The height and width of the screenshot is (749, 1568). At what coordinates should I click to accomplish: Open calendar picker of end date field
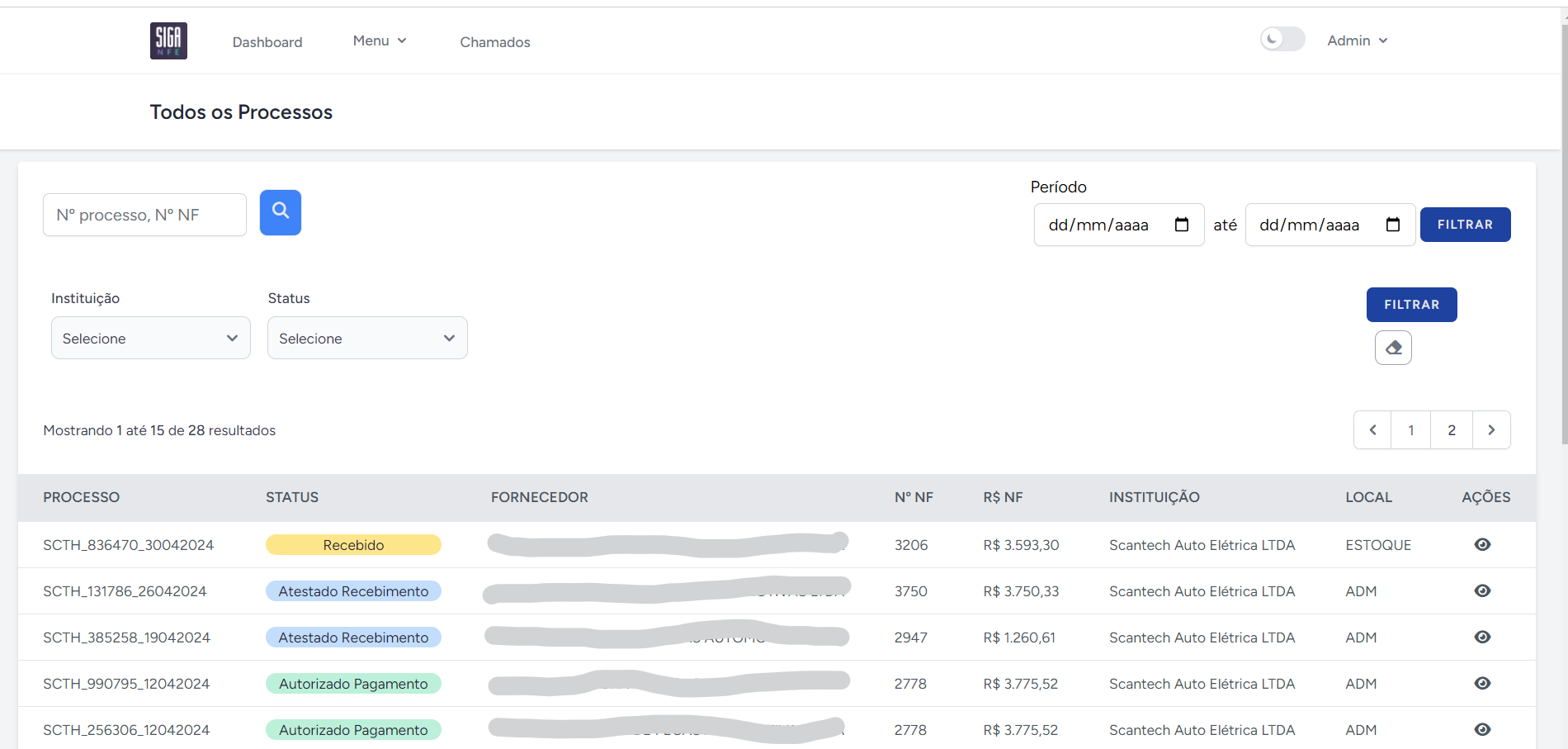coord(1393,225)
